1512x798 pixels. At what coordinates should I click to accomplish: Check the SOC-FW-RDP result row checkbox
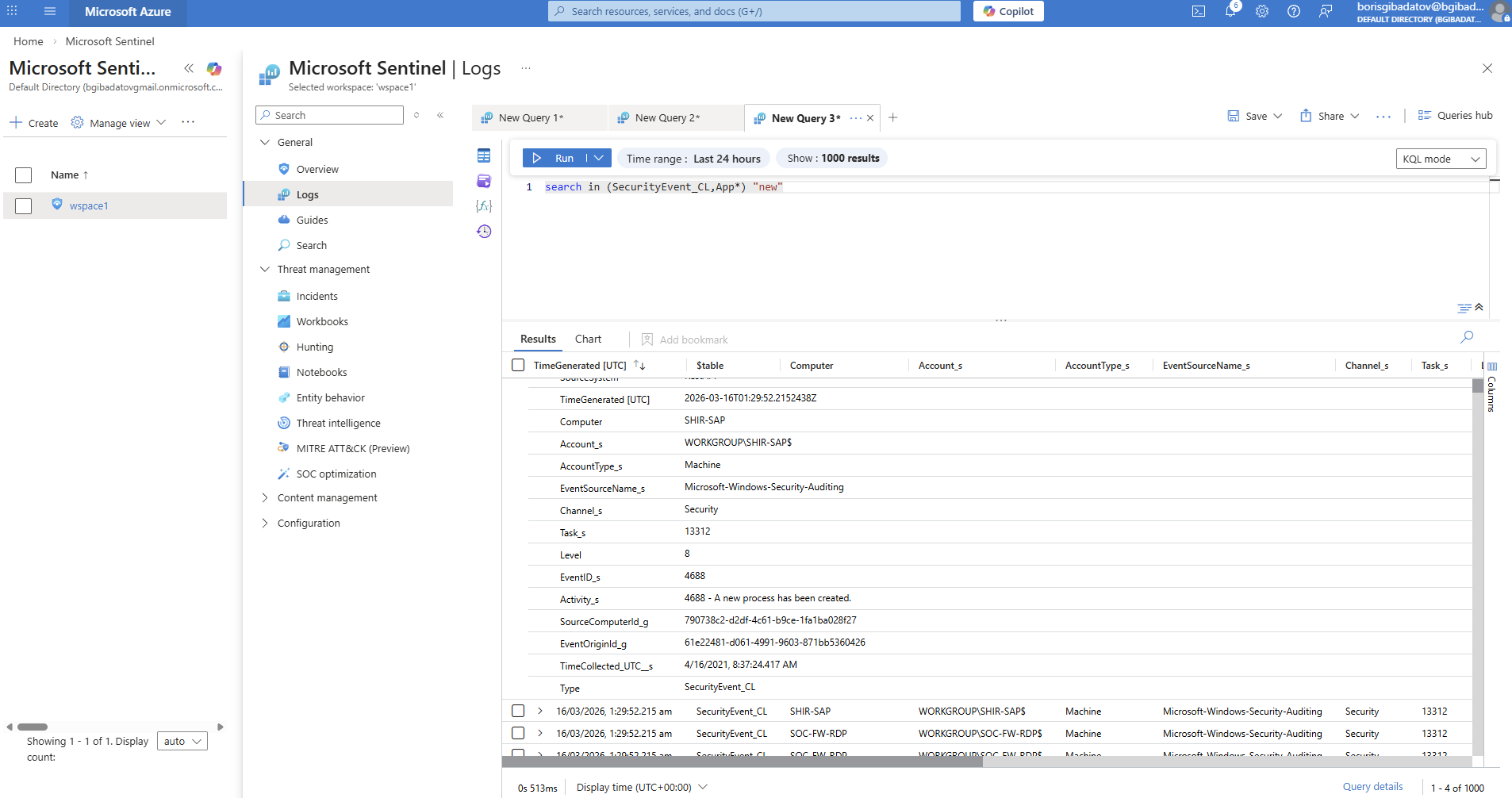(518, 733)
